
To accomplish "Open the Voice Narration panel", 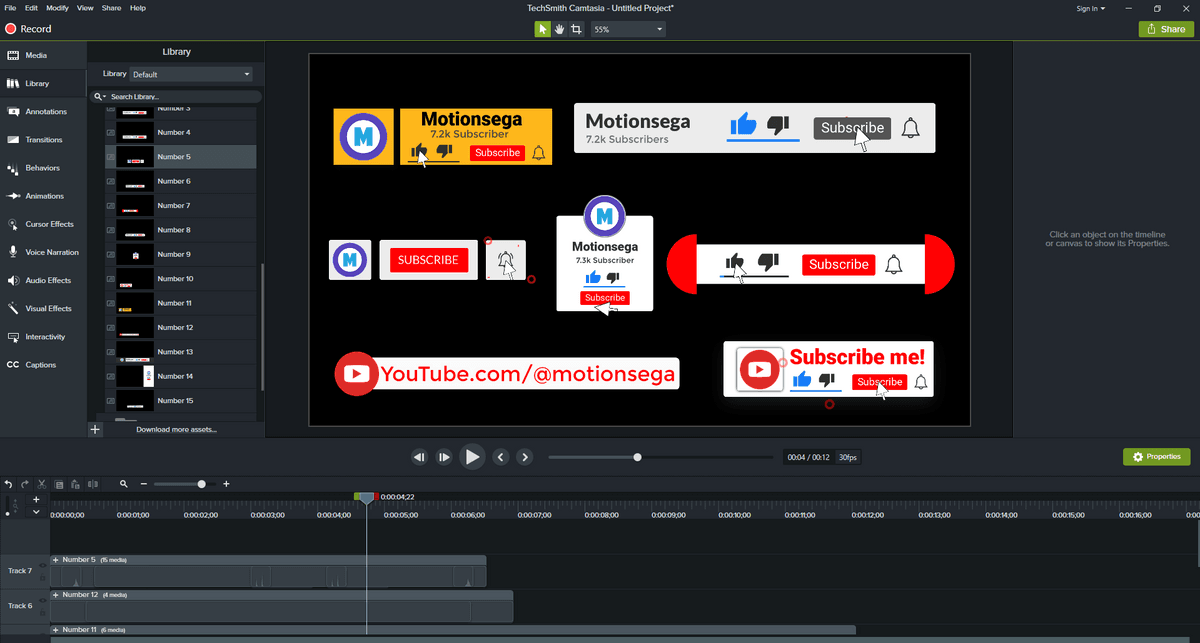I will point(43,252).
